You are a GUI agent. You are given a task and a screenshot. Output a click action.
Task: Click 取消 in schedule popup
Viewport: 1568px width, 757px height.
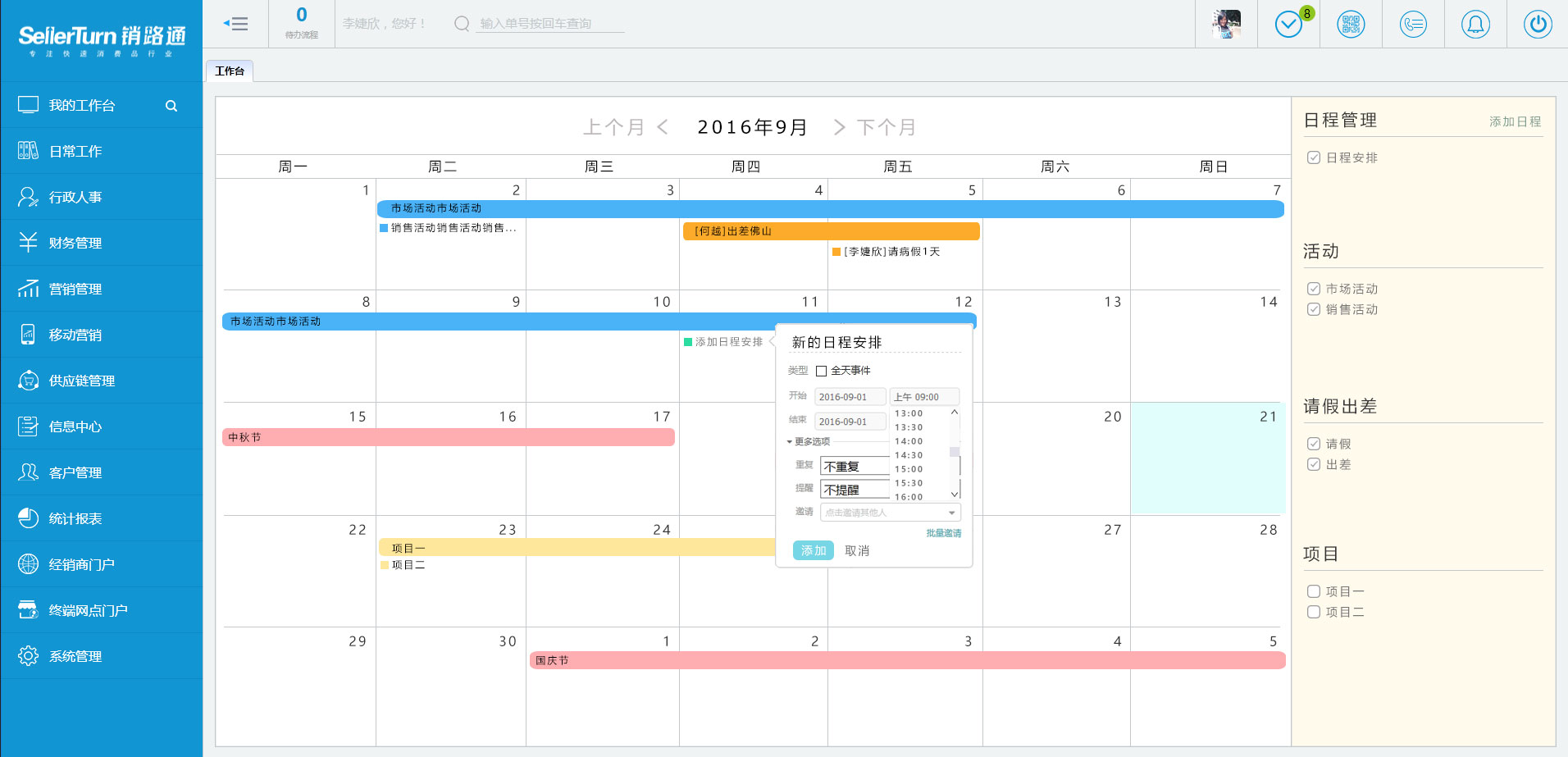pyautogui.click(x=857, y=550)
